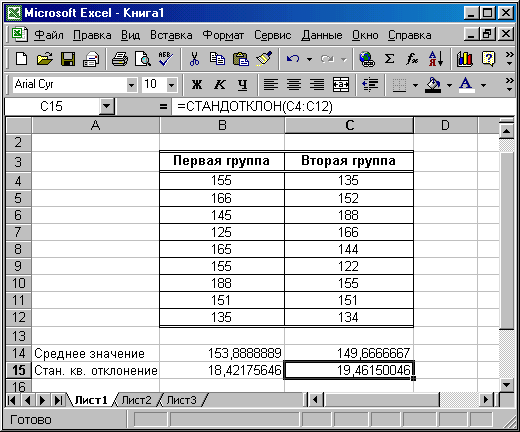Open a file using the folder icon
The image size is (520, 432).
45,59
